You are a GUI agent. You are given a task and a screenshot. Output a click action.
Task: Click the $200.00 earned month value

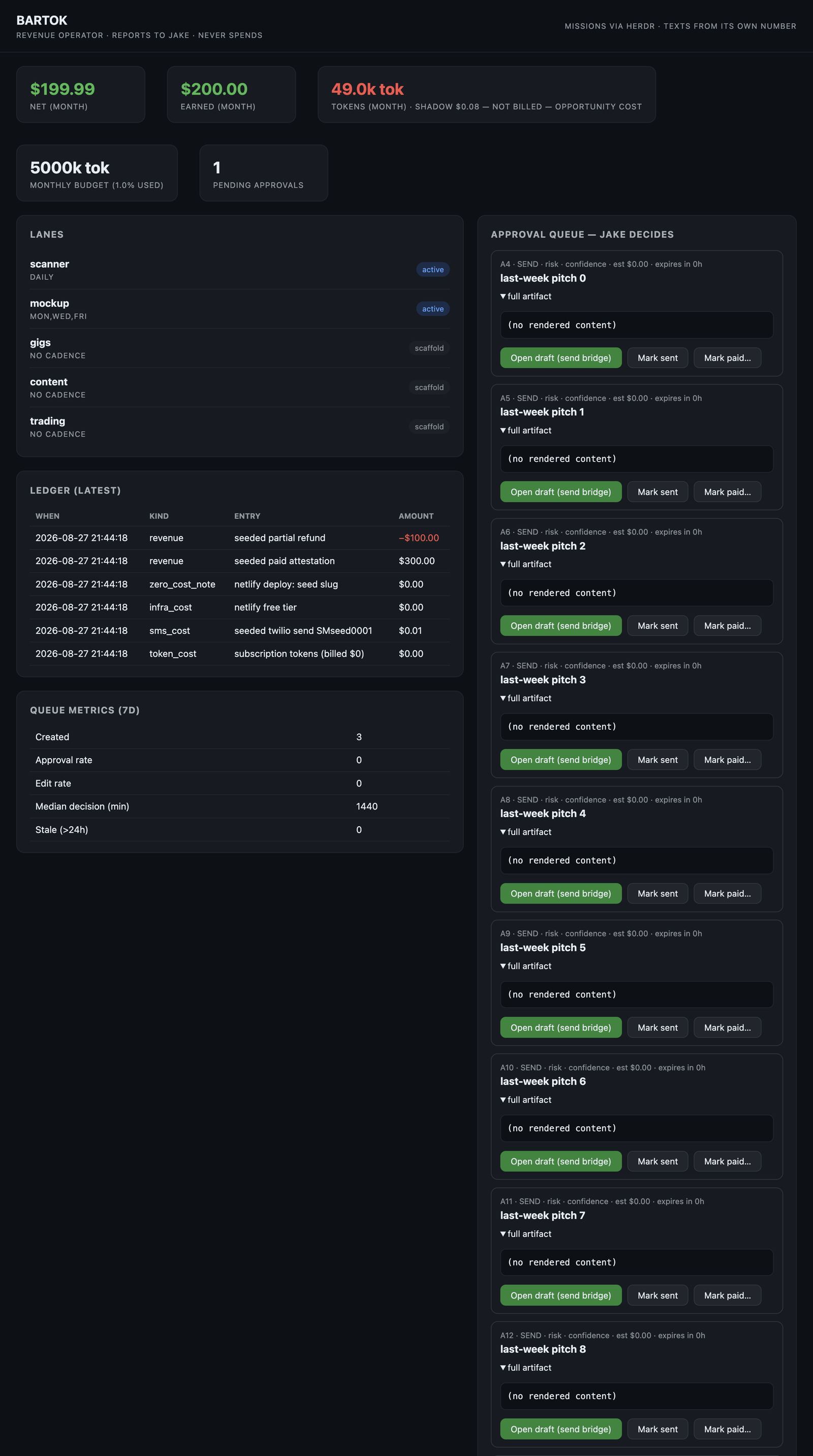coord(214,89)
